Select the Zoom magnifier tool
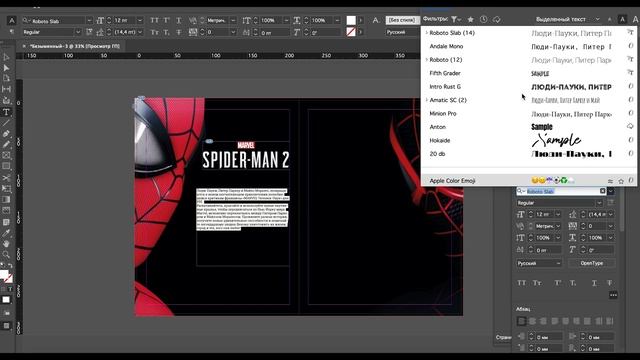Viewport: 640px width, 360px height. point(6,254)
